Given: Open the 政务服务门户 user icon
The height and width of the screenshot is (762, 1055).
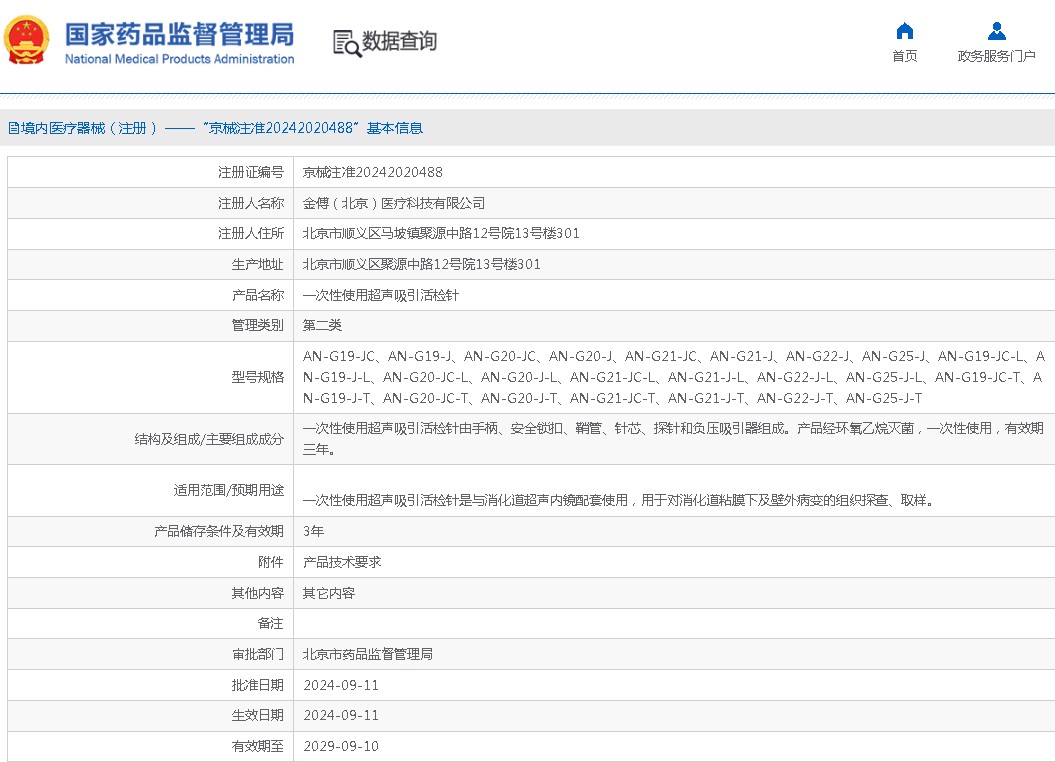Looking at the screenshot, I should [996, 31].
